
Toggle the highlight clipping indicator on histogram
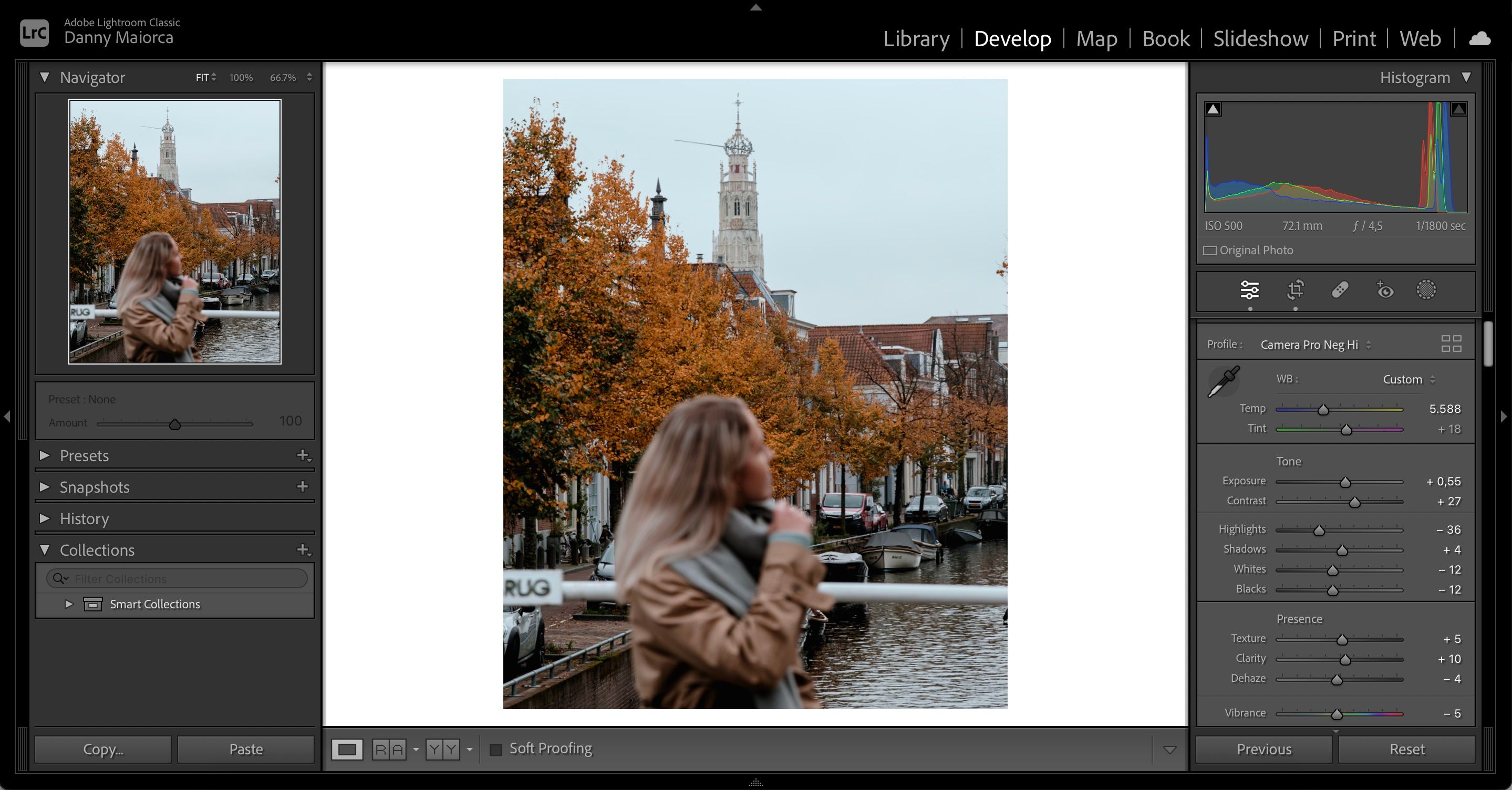pos(1458,109)
